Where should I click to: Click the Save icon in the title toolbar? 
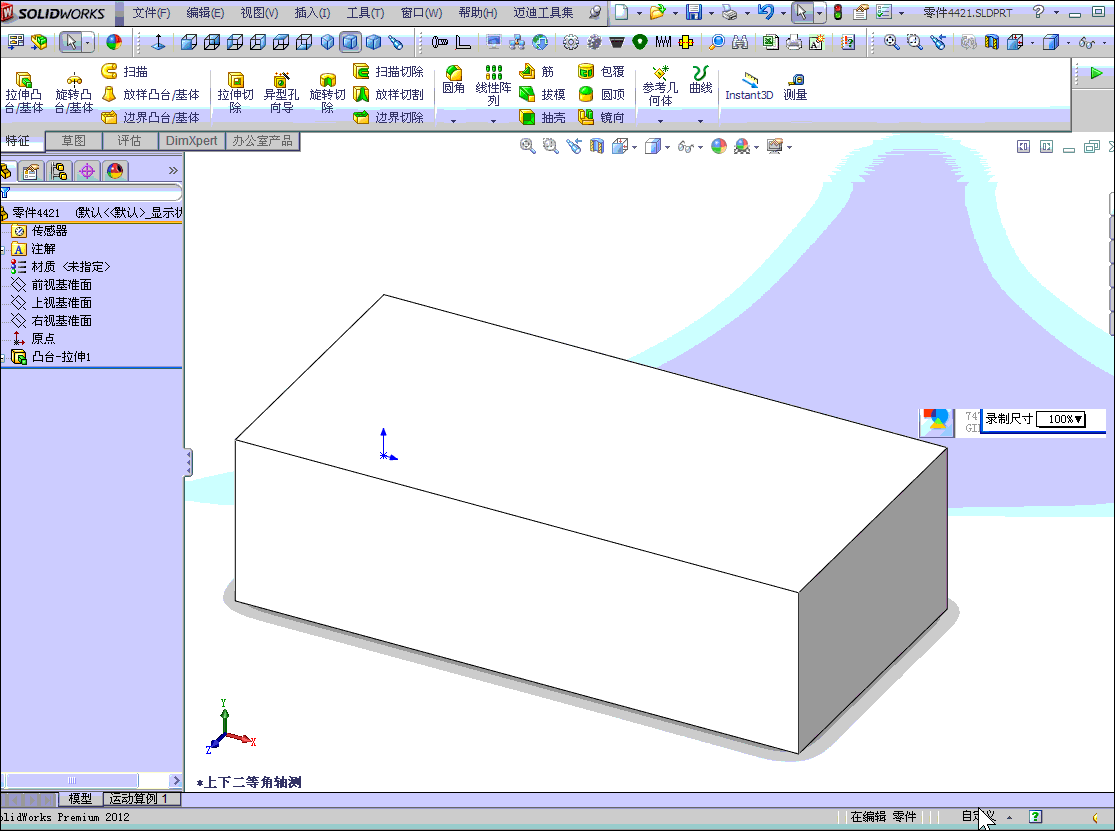tap(693, 12)
